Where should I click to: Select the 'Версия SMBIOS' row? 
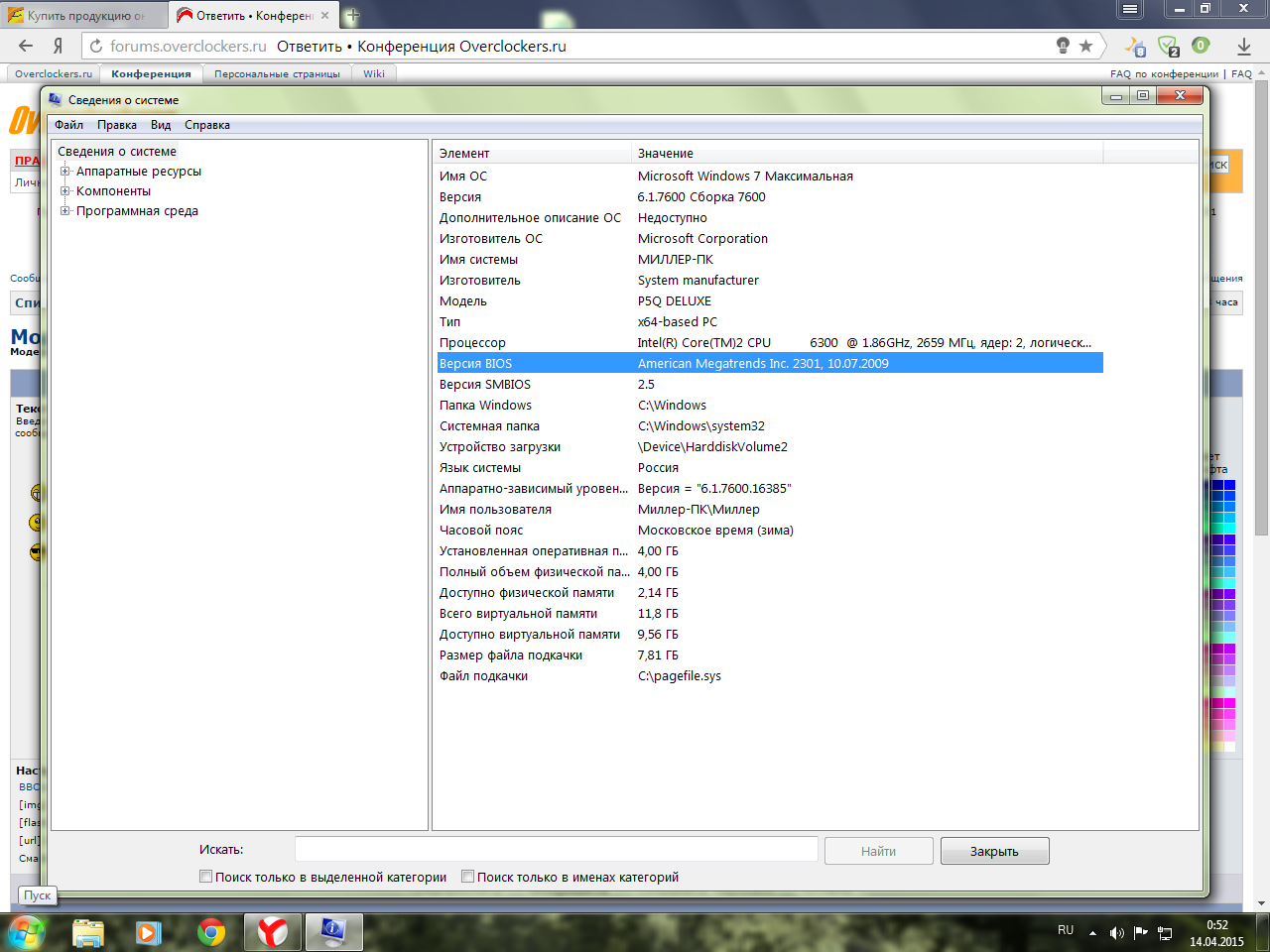pyautogui.click(x=770, y=384)
